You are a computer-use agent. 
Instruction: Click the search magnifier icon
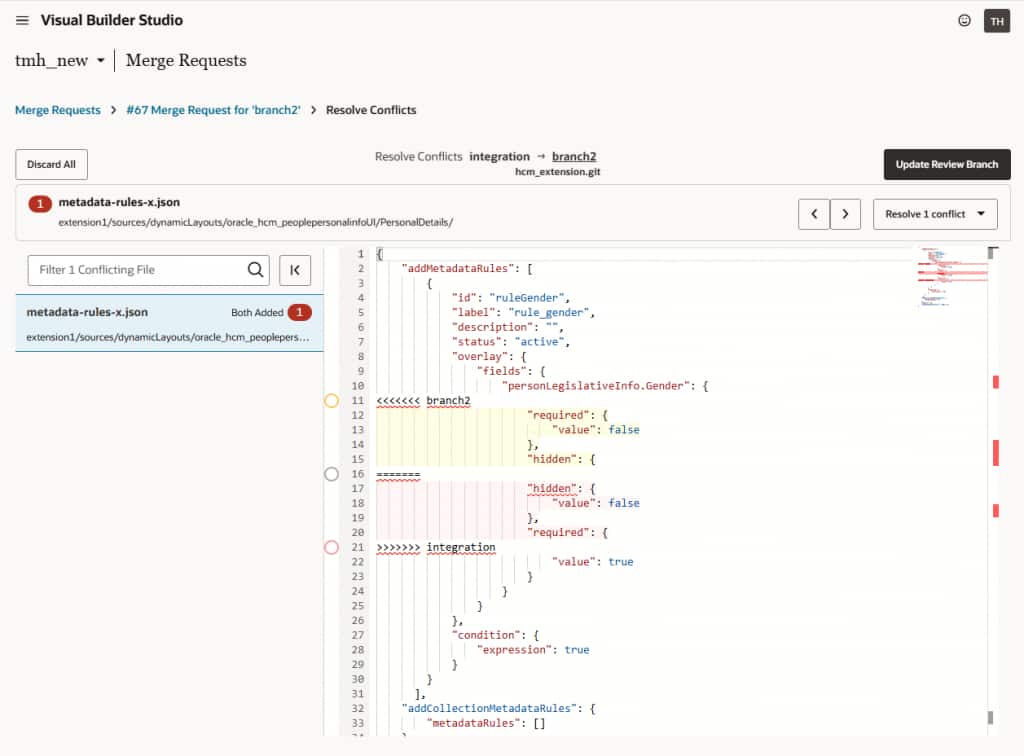255,270
